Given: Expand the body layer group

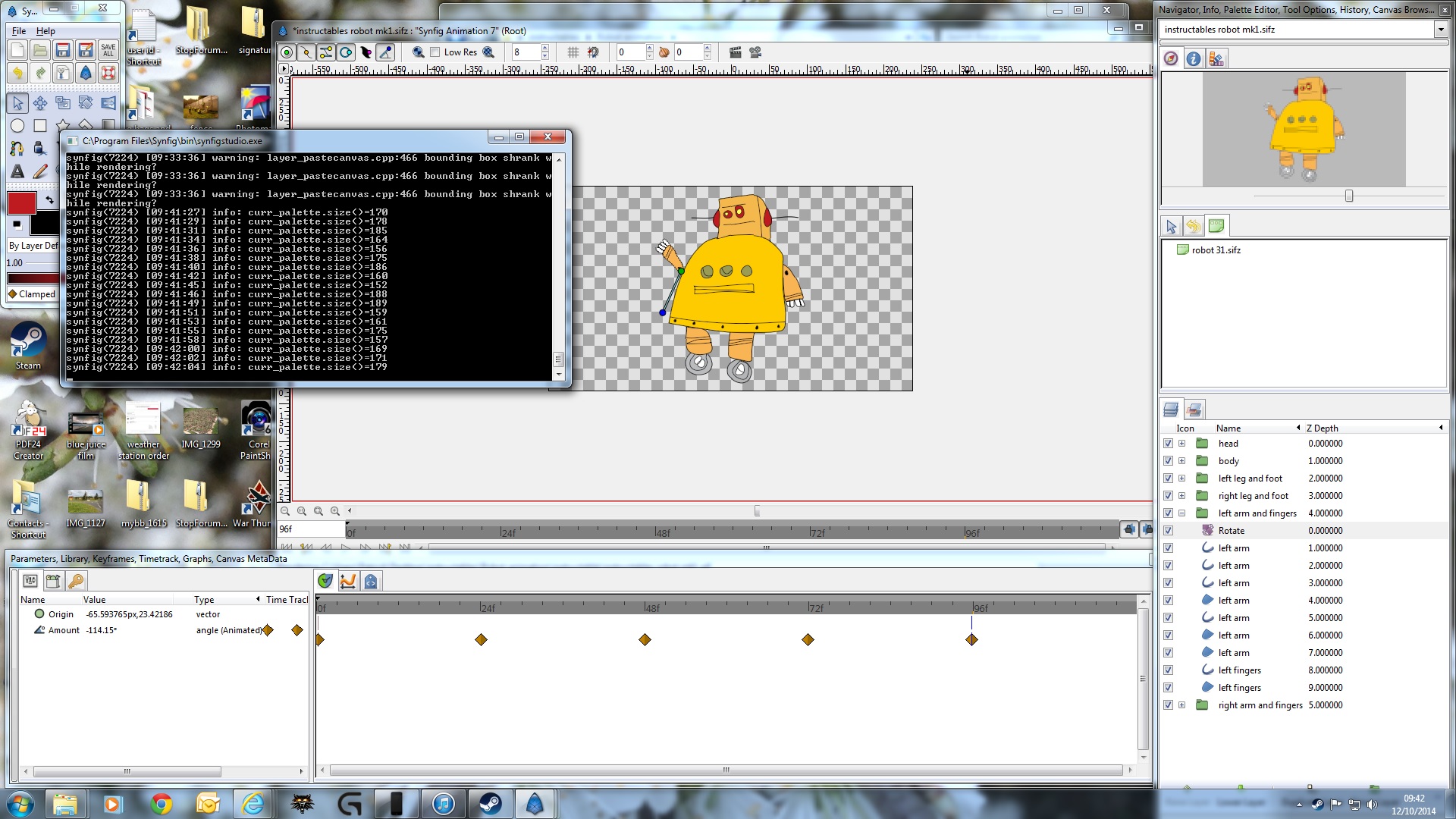Looking at the screenshot, I should pos(1181,461).
